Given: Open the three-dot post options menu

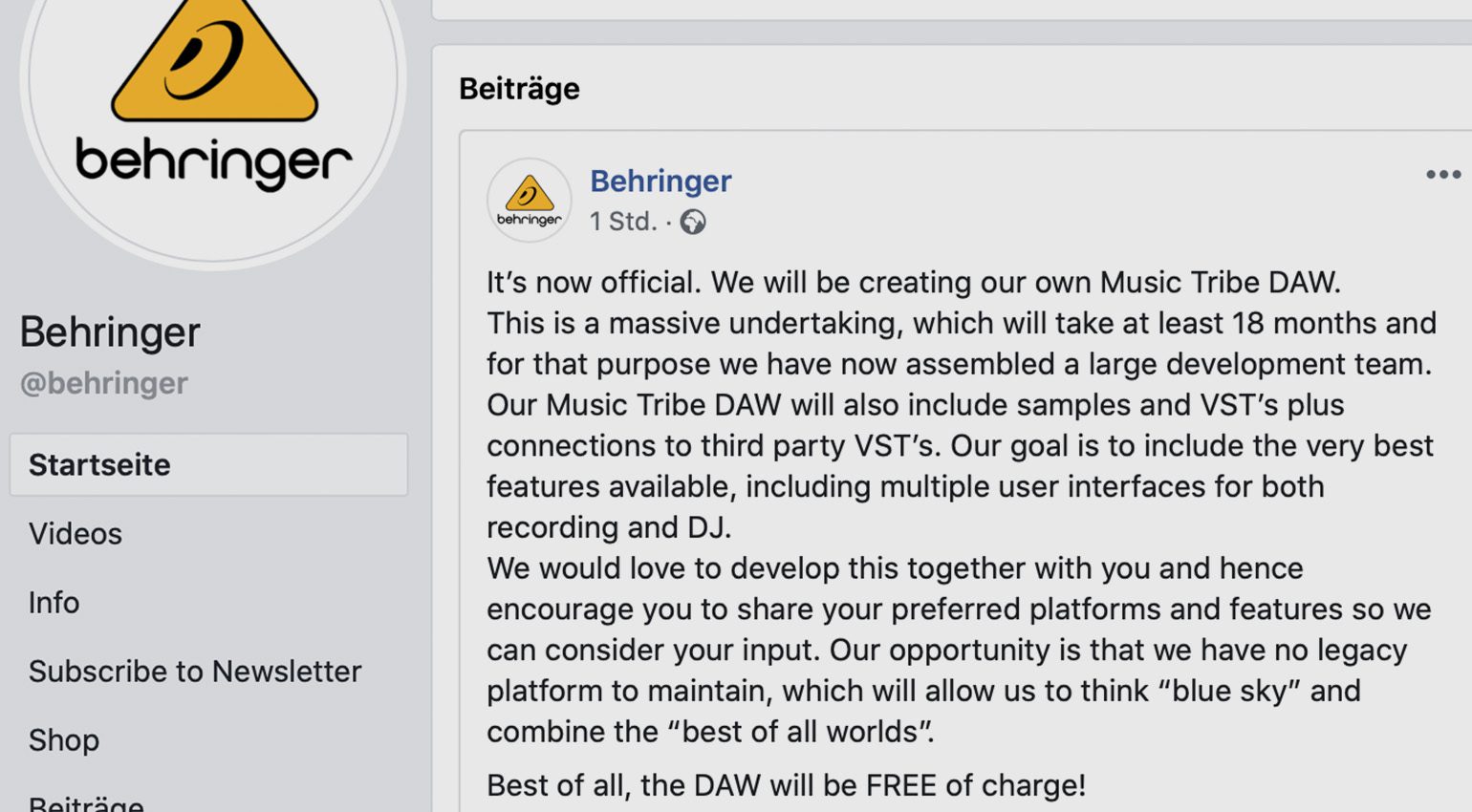Looking at the screenshot, I should (1442, 174).
